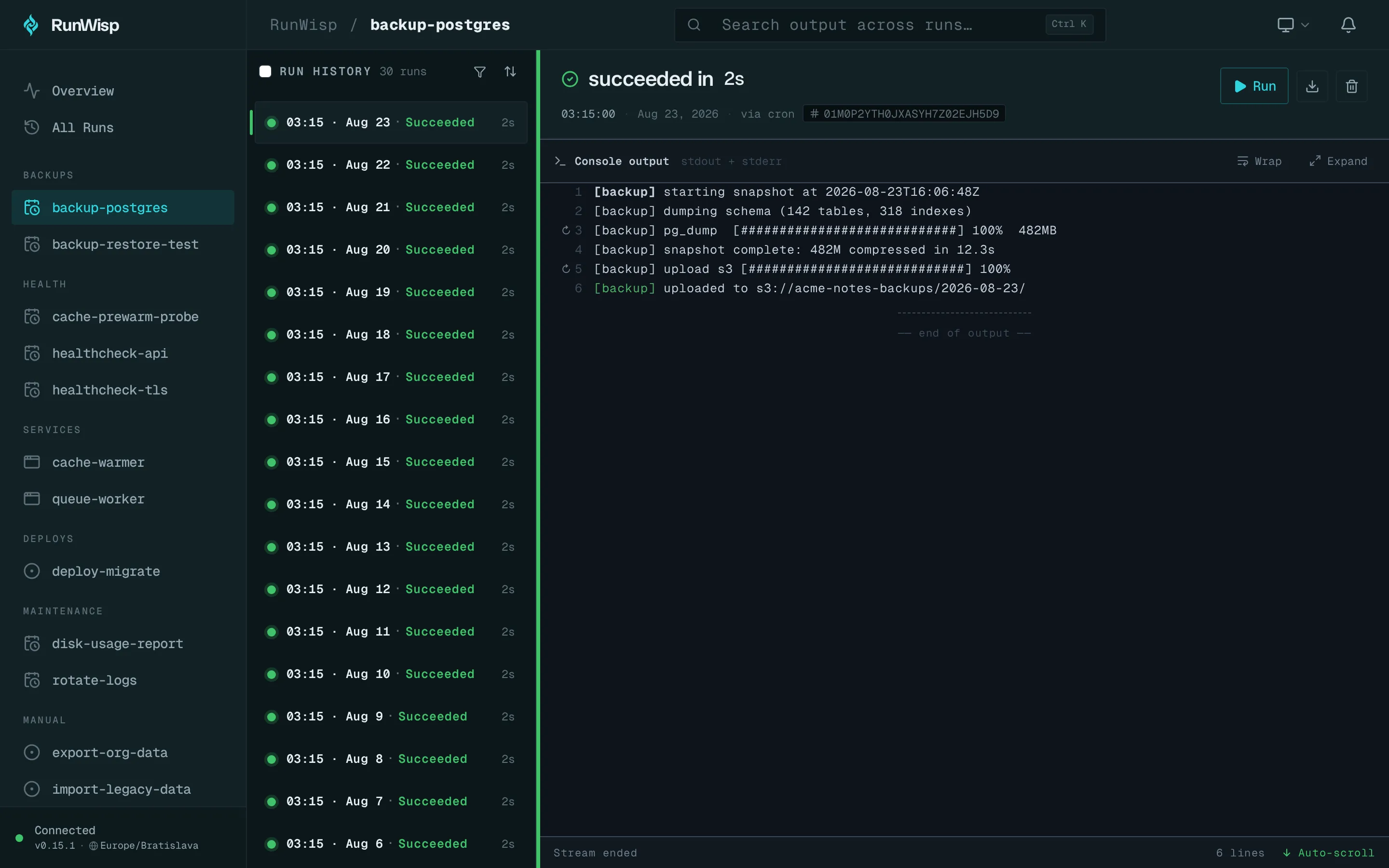This screenshot has height=868, width=1389.
Task: Click the export-org-data circle icon
Action: pyautogui.click(x=31, y=753)
